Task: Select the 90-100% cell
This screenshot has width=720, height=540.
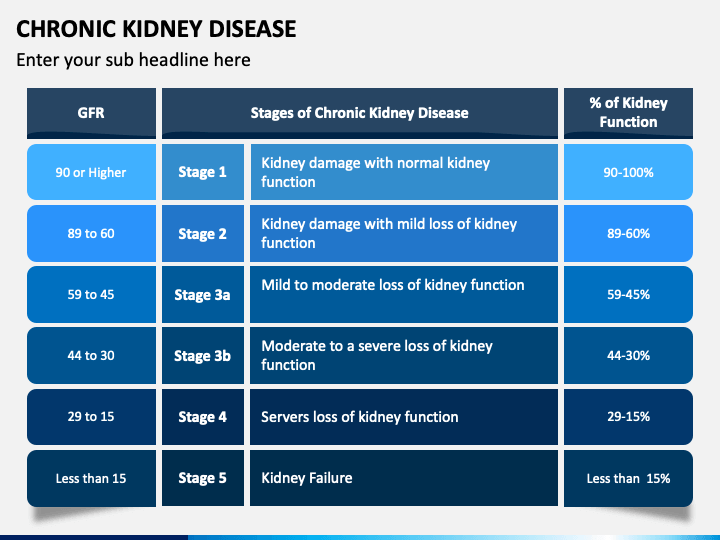Action: (x=628, y=172)
